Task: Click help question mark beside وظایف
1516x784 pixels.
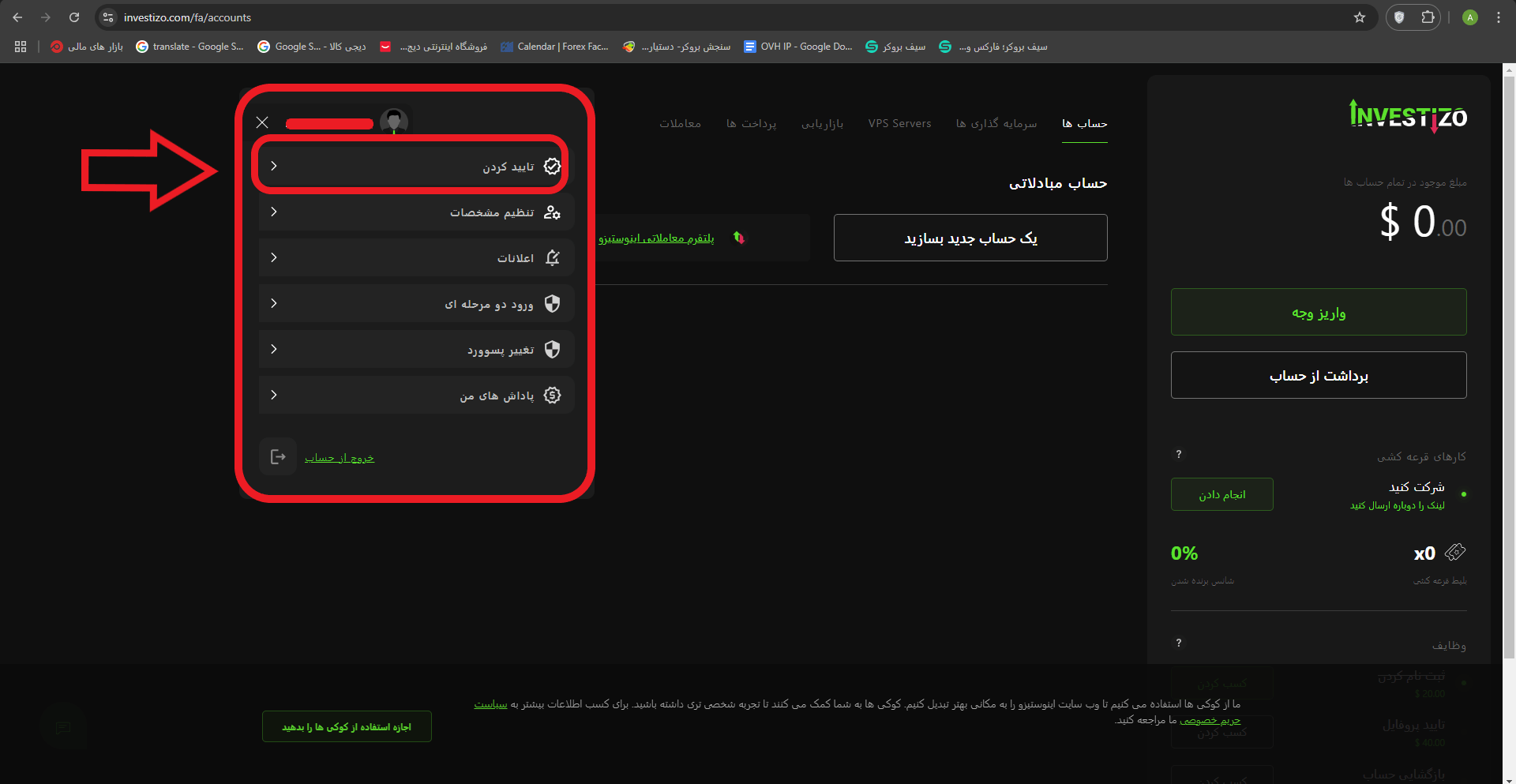Action: coord(1179,643)
